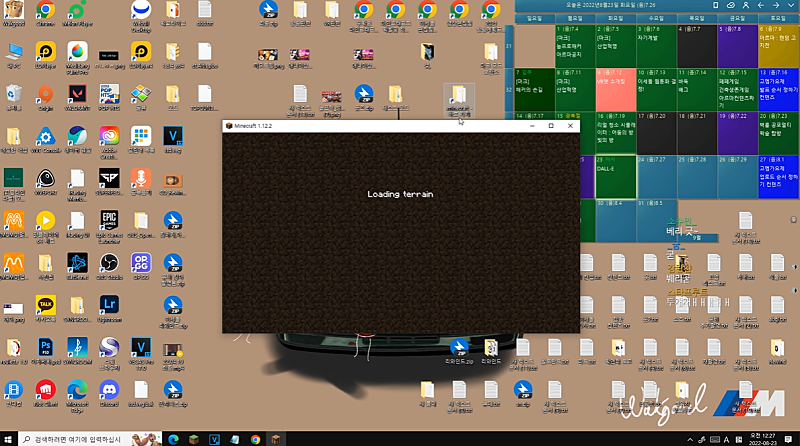Maximize the Minecraft 1.12.2 window
Image resolution: width=800 pixels, height=446 pixels.
pyautogui.click(x=551, y=126)
